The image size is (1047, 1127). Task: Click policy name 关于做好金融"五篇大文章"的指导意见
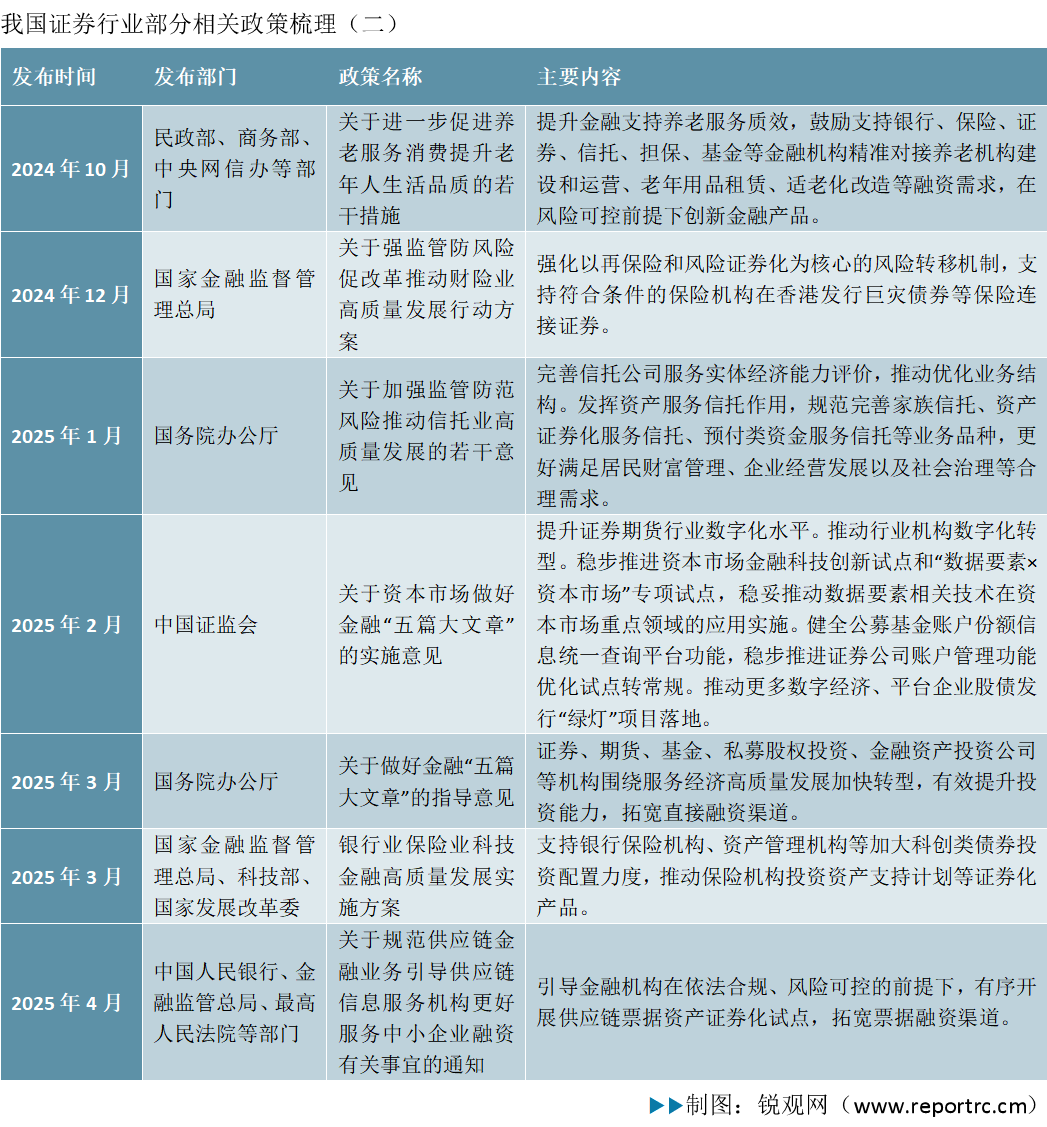pyautogui.click(x=426, y=781)
